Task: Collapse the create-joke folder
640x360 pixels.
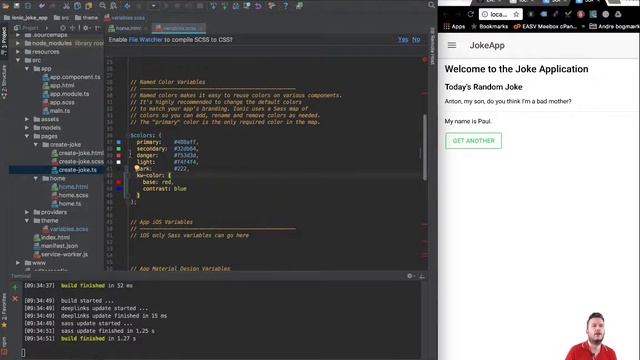Action: (x=36, y=144)
